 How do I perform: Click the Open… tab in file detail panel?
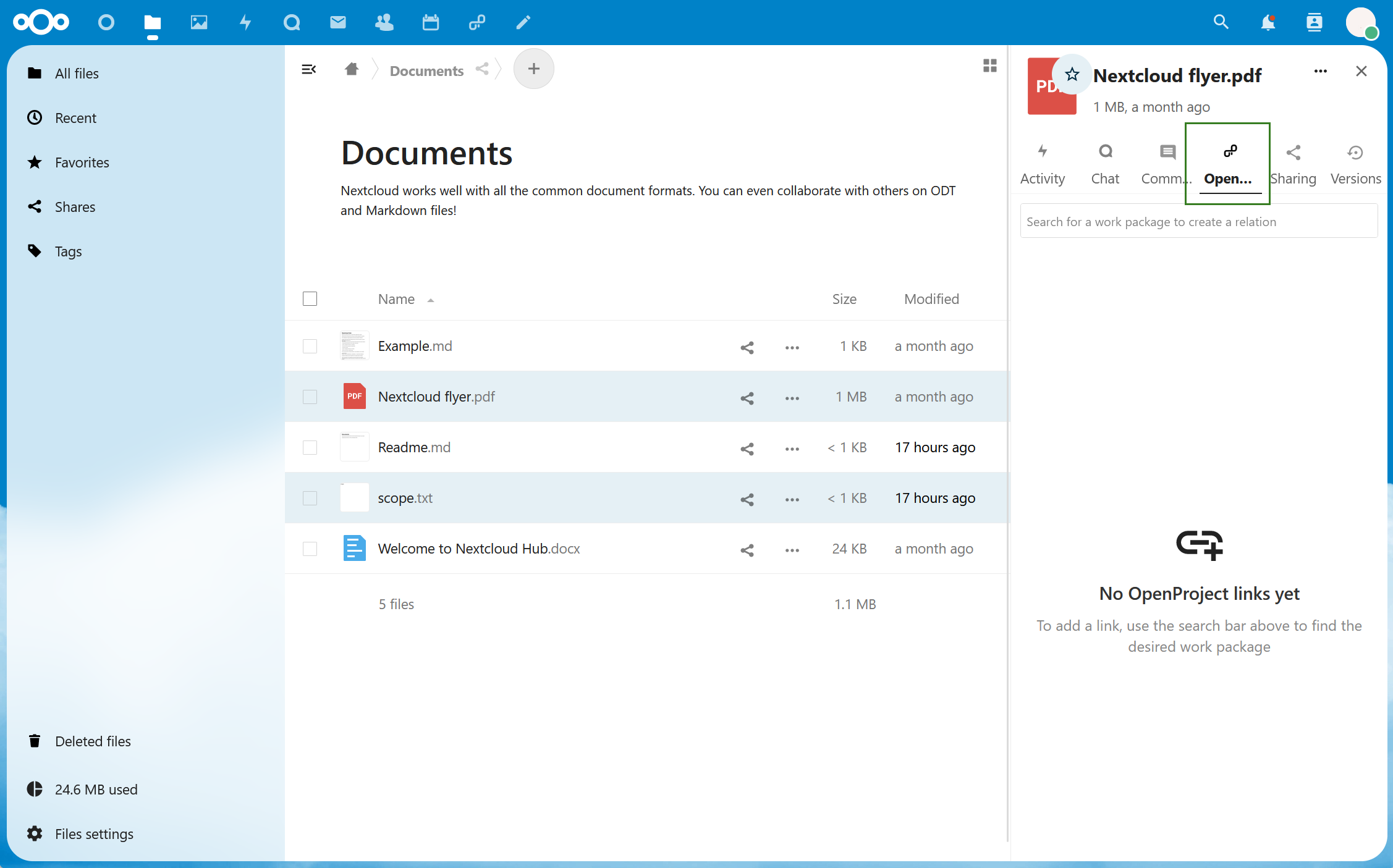pos(1228,162)
